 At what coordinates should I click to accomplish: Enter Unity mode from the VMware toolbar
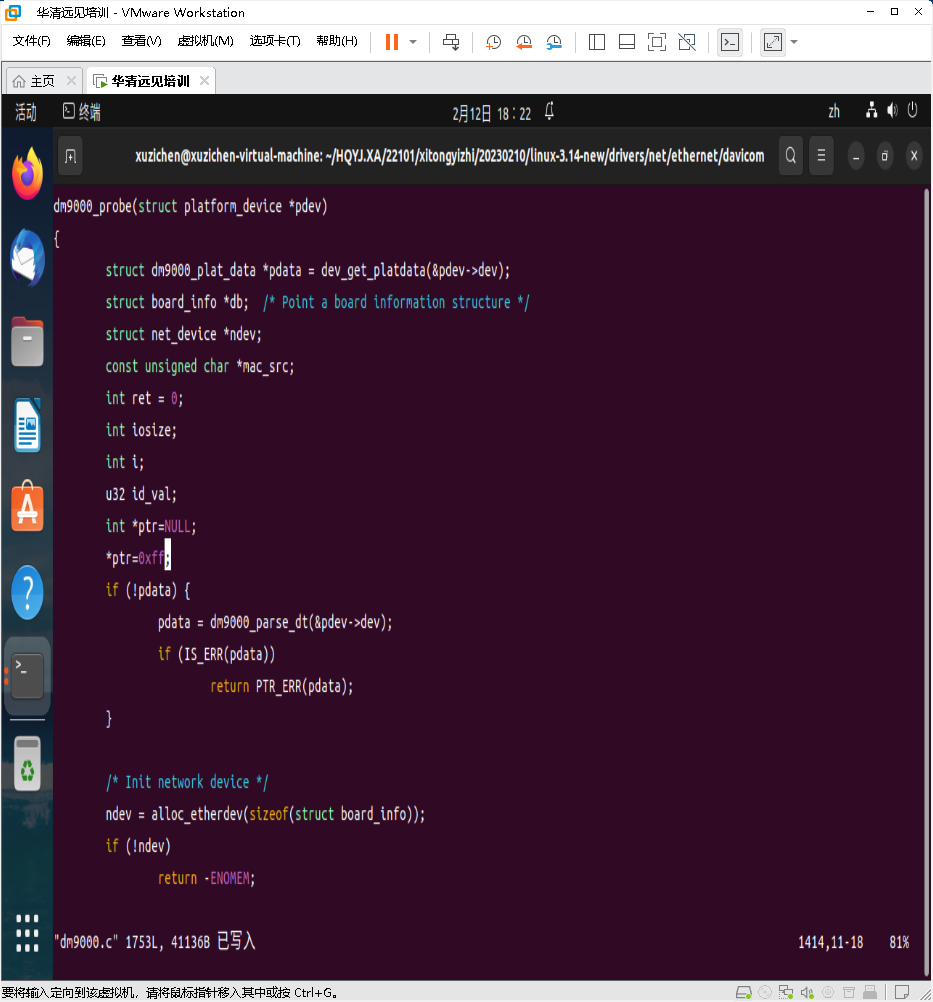tap(686, 42)
